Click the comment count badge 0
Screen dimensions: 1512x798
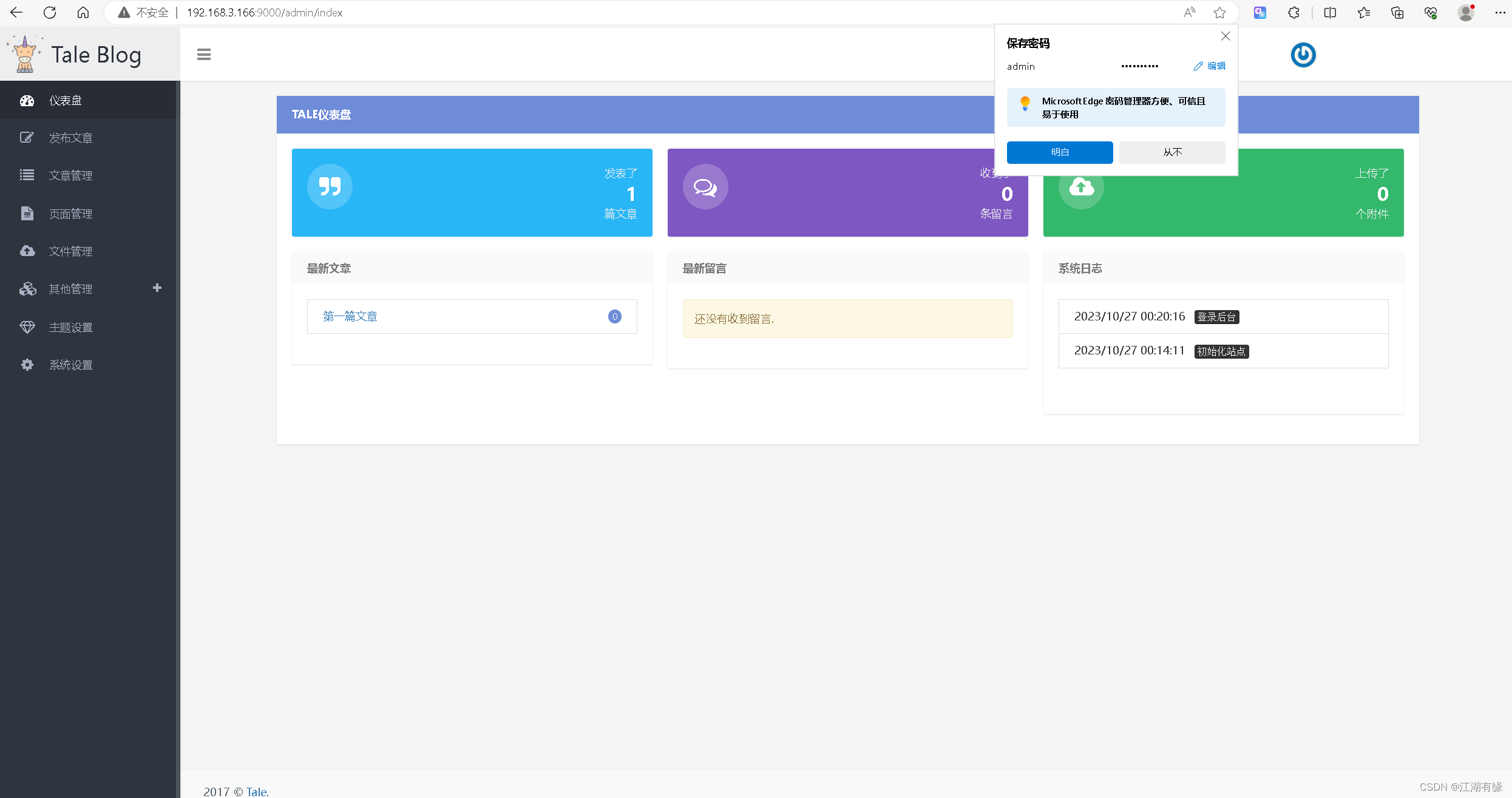[x=615, y=316]
